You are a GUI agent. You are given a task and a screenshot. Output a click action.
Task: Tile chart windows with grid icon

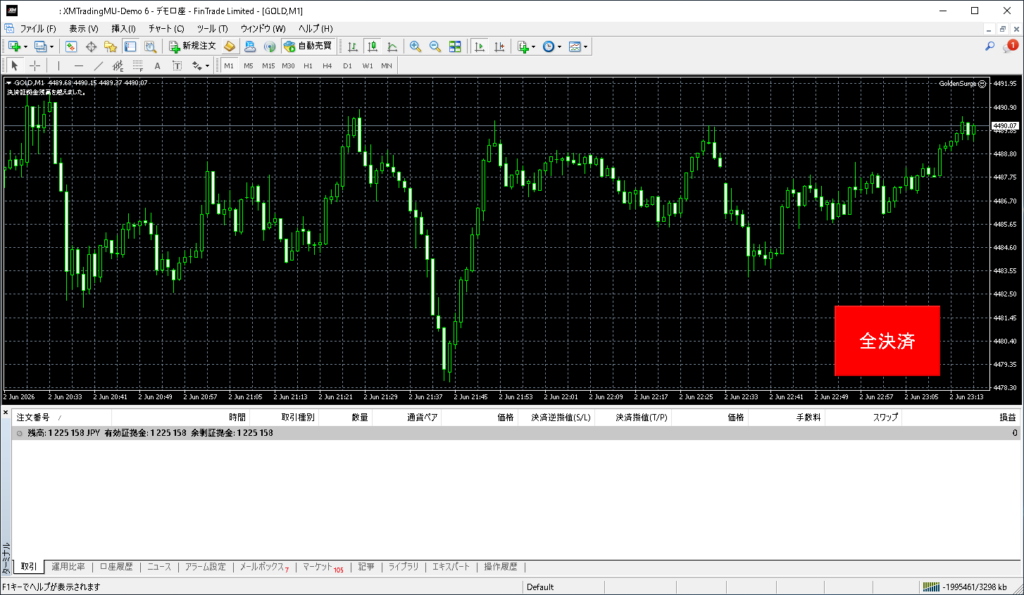[x=455, y=46]
